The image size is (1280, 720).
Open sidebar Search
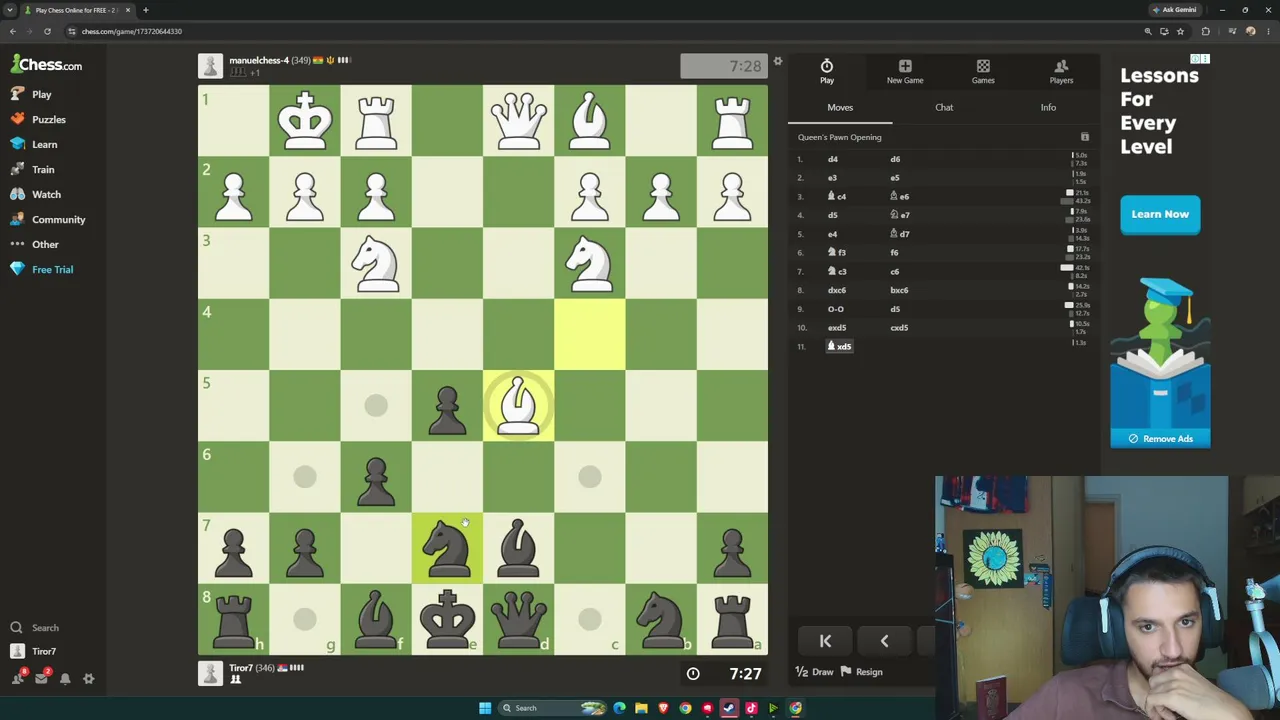[35, 628]
